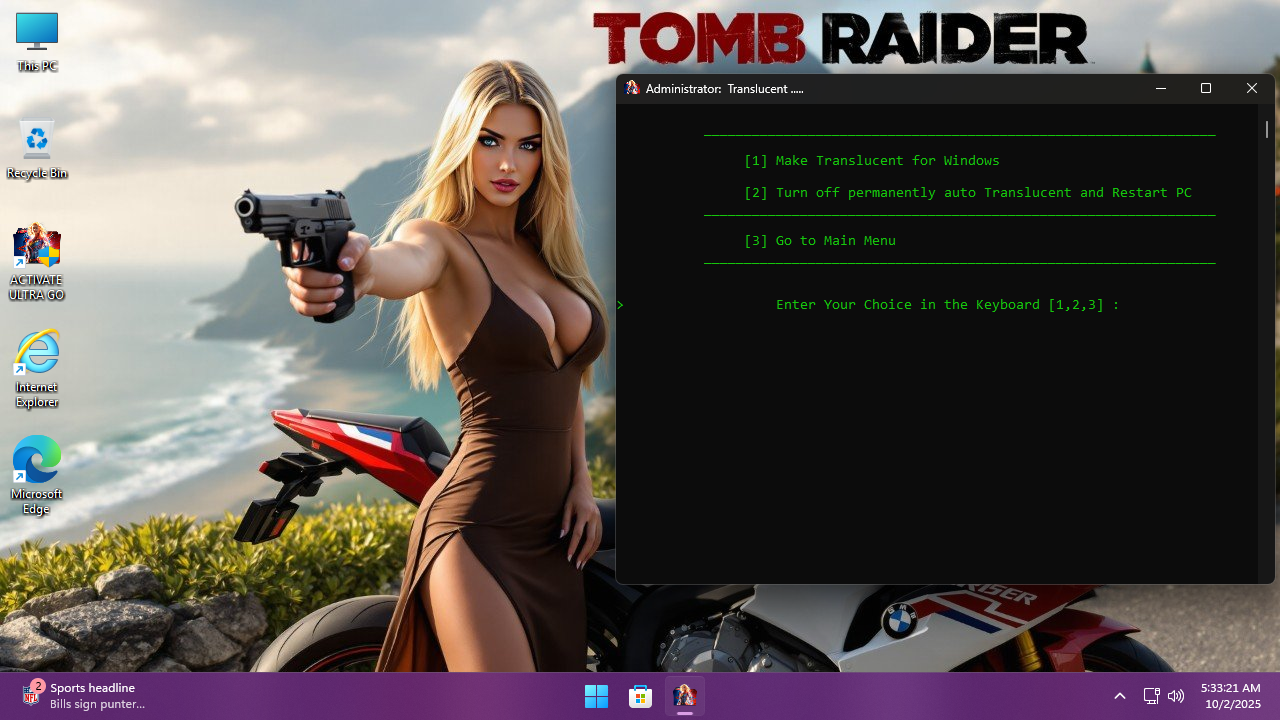This screenshot has width=1280, height=720.
Task: Click the 'Enter Your Choice in the Keyboard' prompt
Action: (x=948, y=305)
